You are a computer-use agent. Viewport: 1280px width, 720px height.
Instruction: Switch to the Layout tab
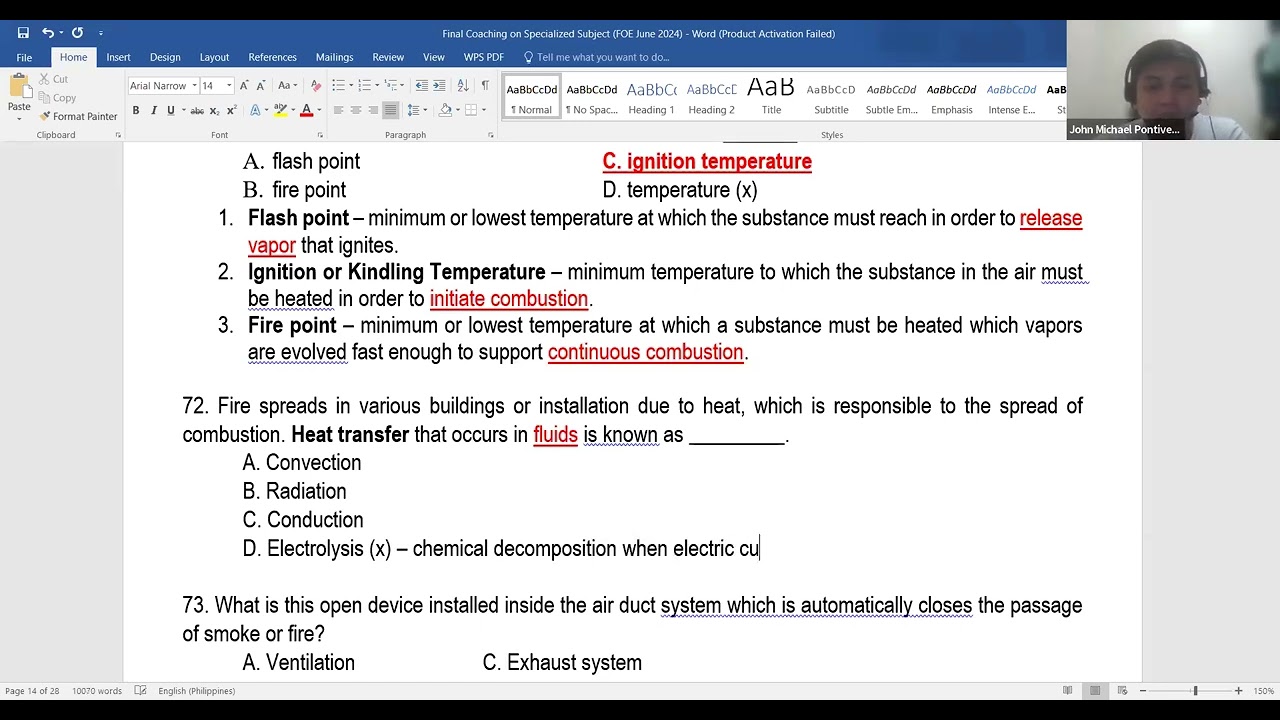coord(214,57)
